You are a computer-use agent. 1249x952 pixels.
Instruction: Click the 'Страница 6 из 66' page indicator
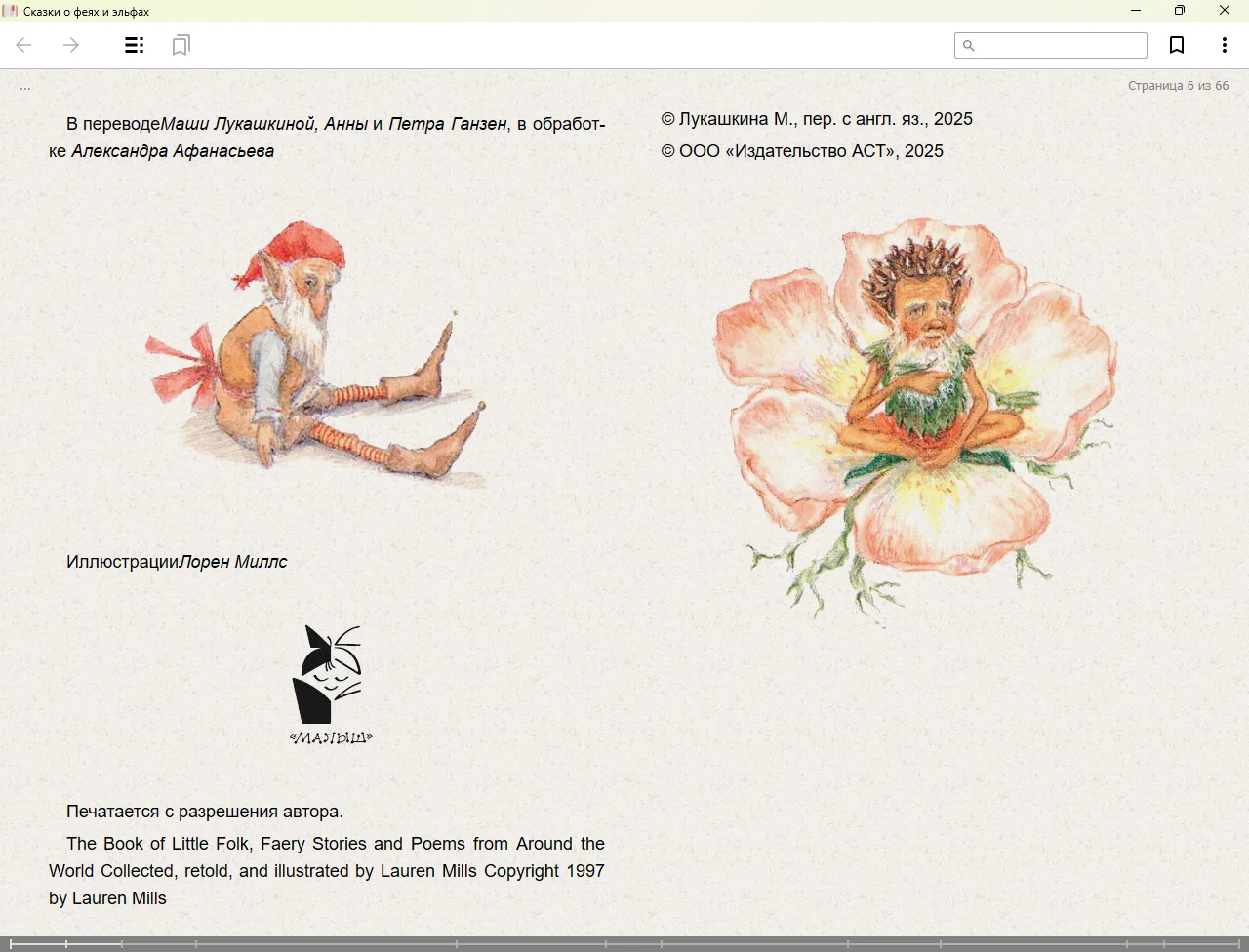click(1178, 86)
